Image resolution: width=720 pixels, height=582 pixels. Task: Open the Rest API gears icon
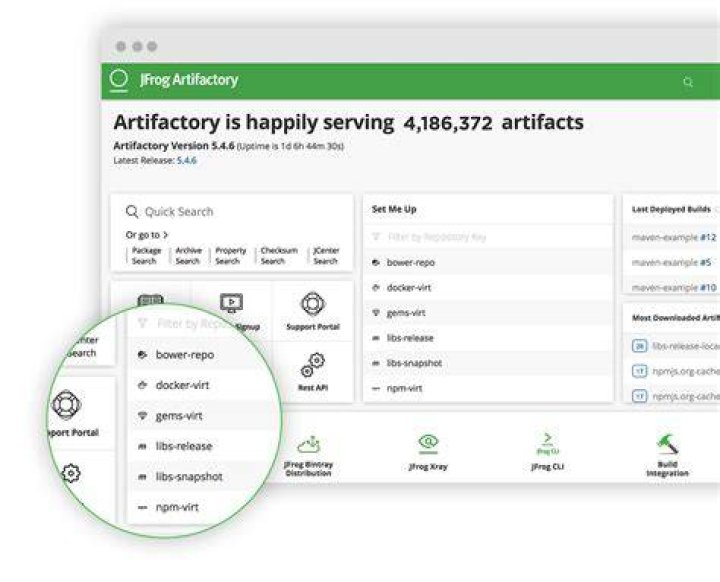click(x=313, y=365)
